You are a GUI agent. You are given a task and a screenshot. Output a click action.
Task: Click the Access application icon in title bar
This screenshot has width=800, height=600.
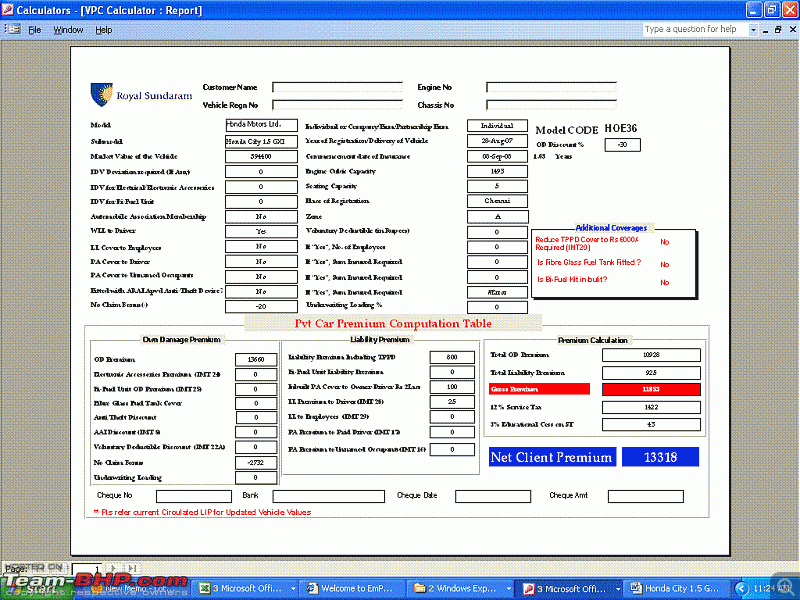(8, 10)
